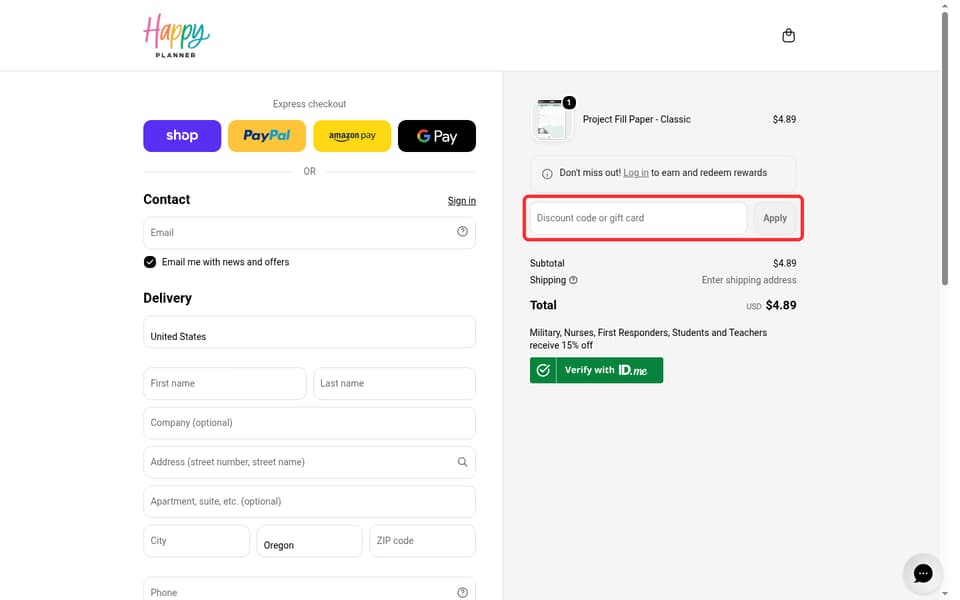This screenshot has width=960, height=600.
Task: Click the phone field help icon
Action: tap(462, 592)
